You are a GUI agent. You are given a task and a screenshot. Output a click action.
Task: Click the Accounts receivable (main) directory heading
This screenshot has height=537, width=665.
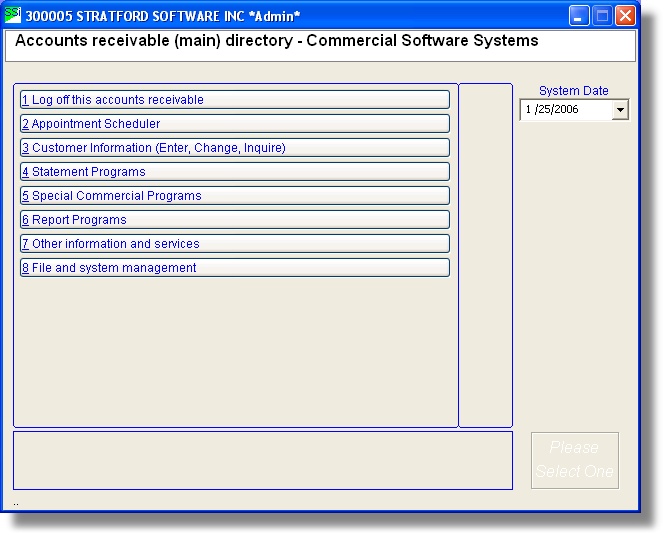pyautogui.click(x=277, y=41)
